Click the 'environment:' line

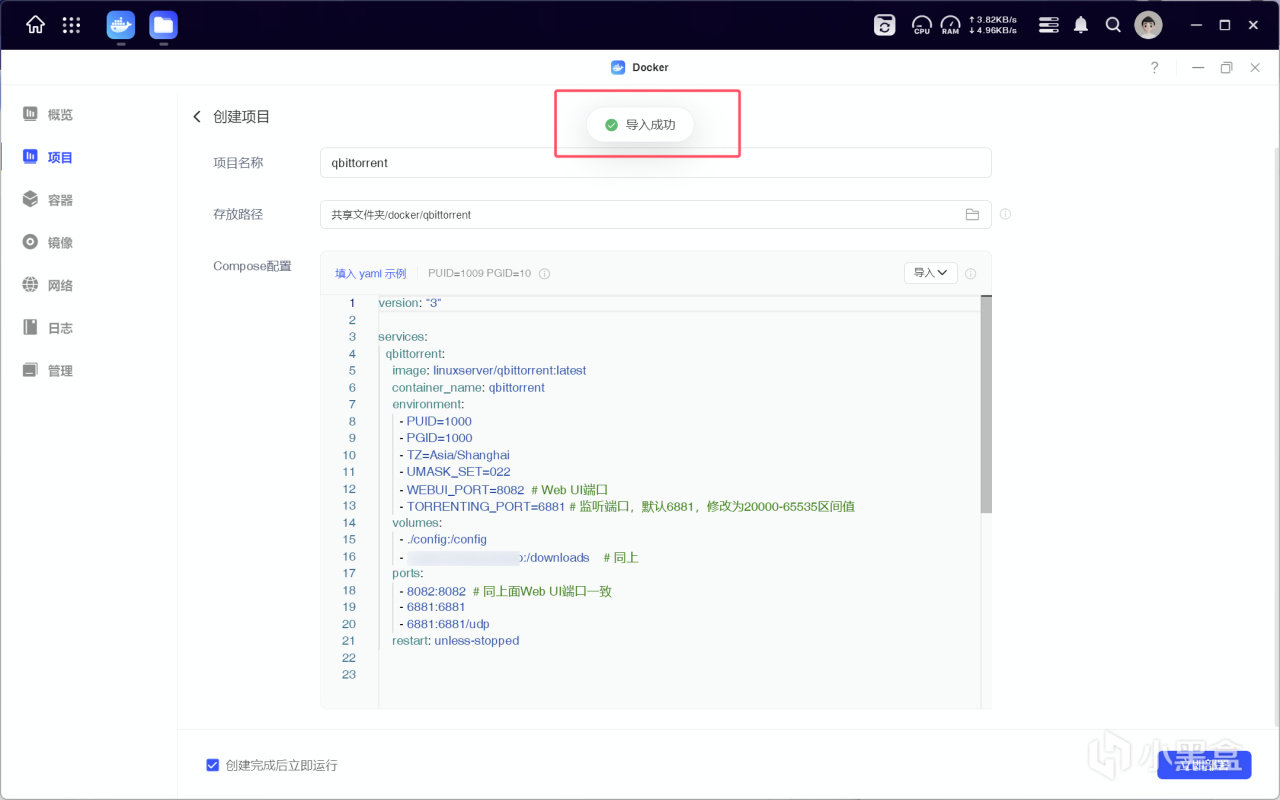(428, 405)
